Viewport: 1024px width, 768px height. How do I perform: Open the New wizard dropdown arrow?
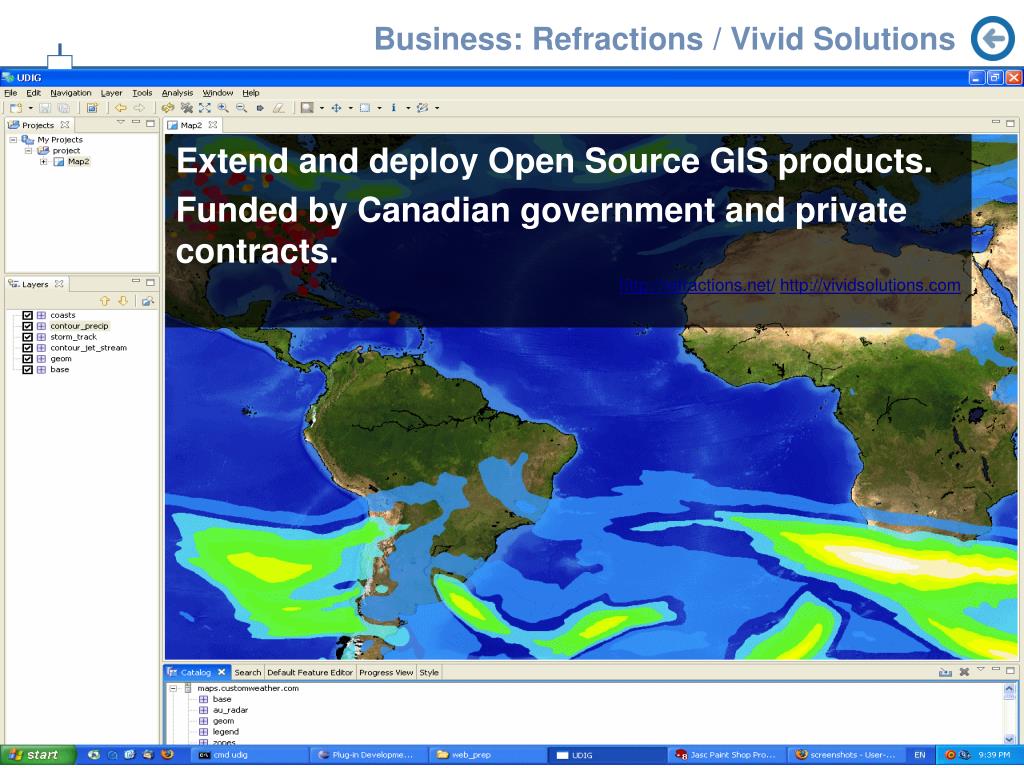[x=30, y=108]
